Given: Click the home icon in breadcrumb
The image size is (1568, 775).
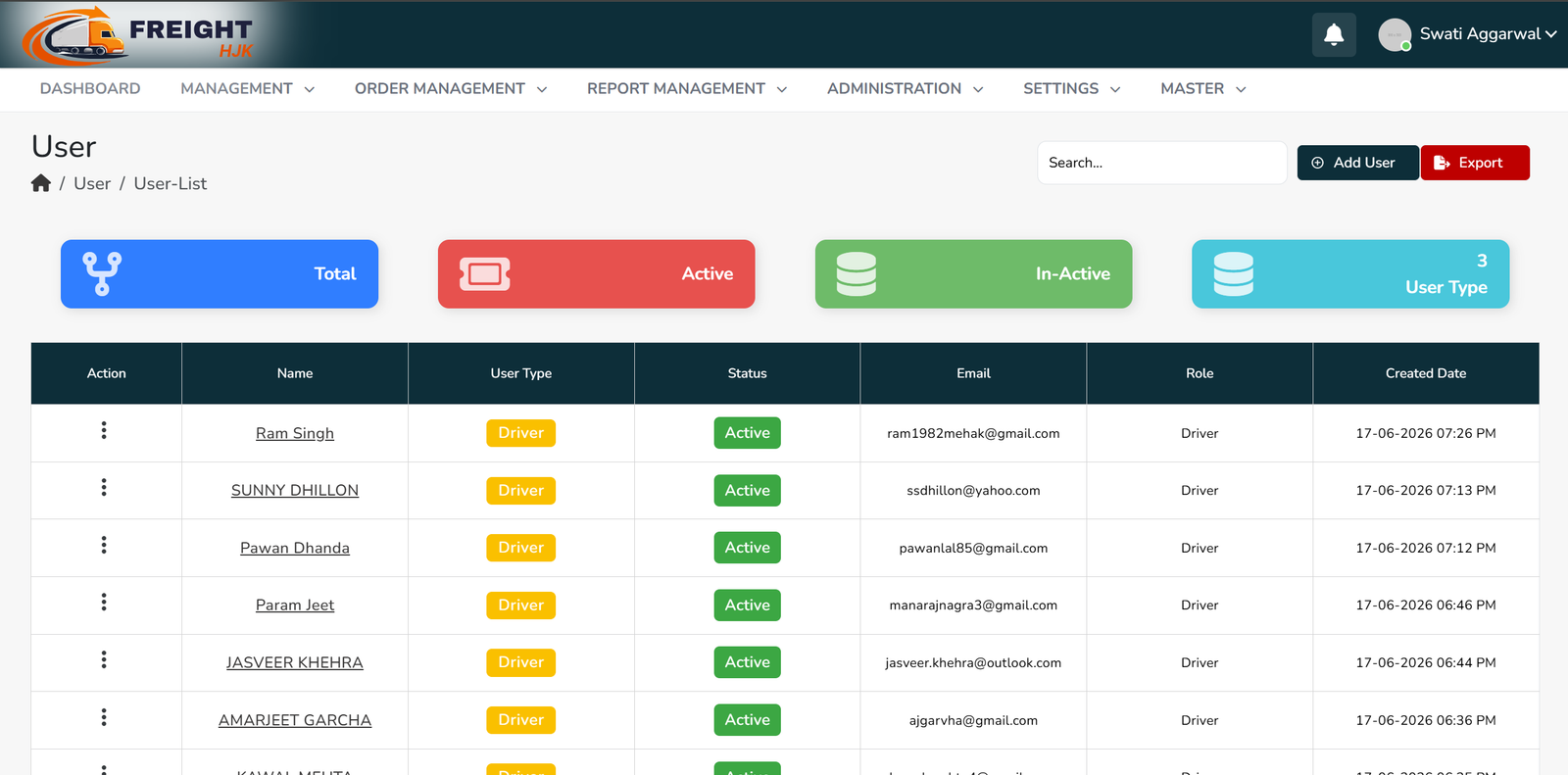Looking at the screenshot, I should (x=41, y=183).
